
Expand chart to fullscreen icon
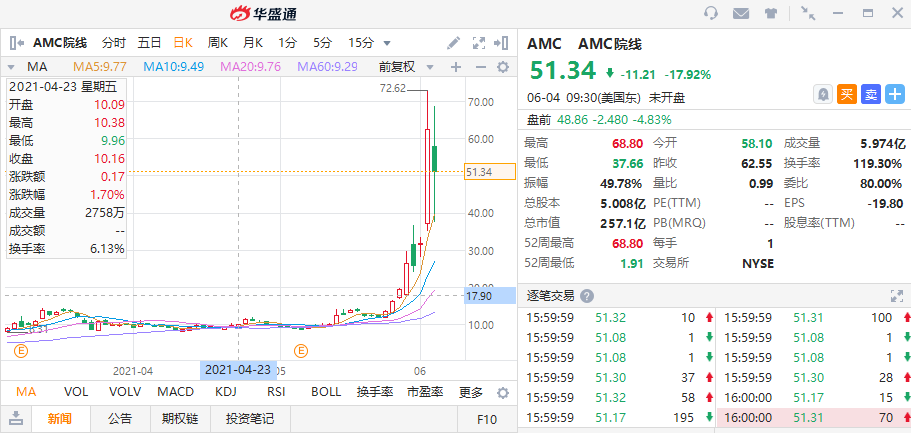pos(479,42)
